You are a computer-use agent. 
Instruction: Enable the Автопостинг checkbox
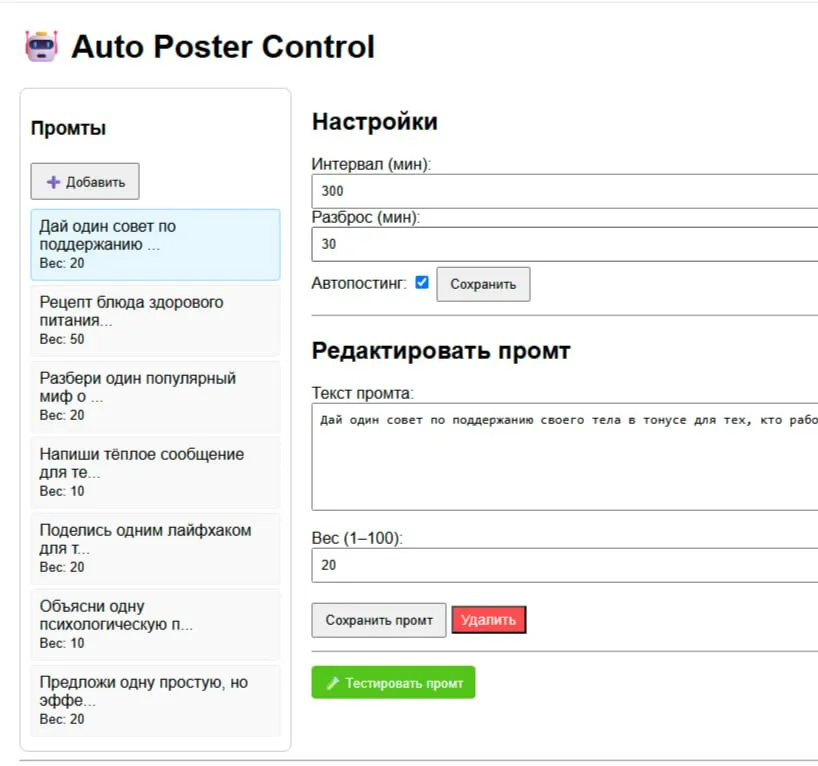pos(421,282)
